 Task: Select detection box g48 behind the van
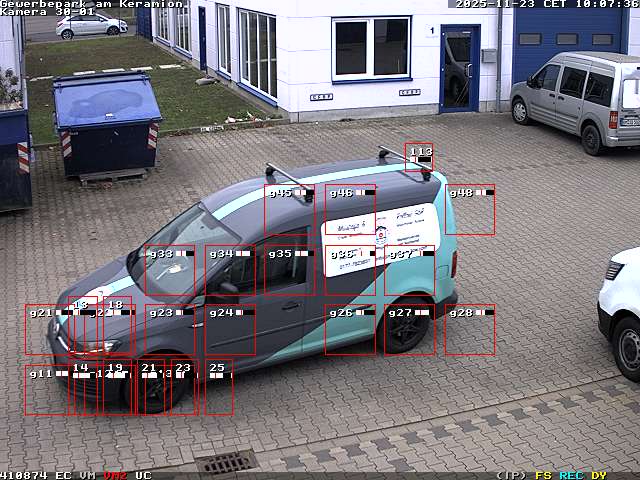coord(470,210)
